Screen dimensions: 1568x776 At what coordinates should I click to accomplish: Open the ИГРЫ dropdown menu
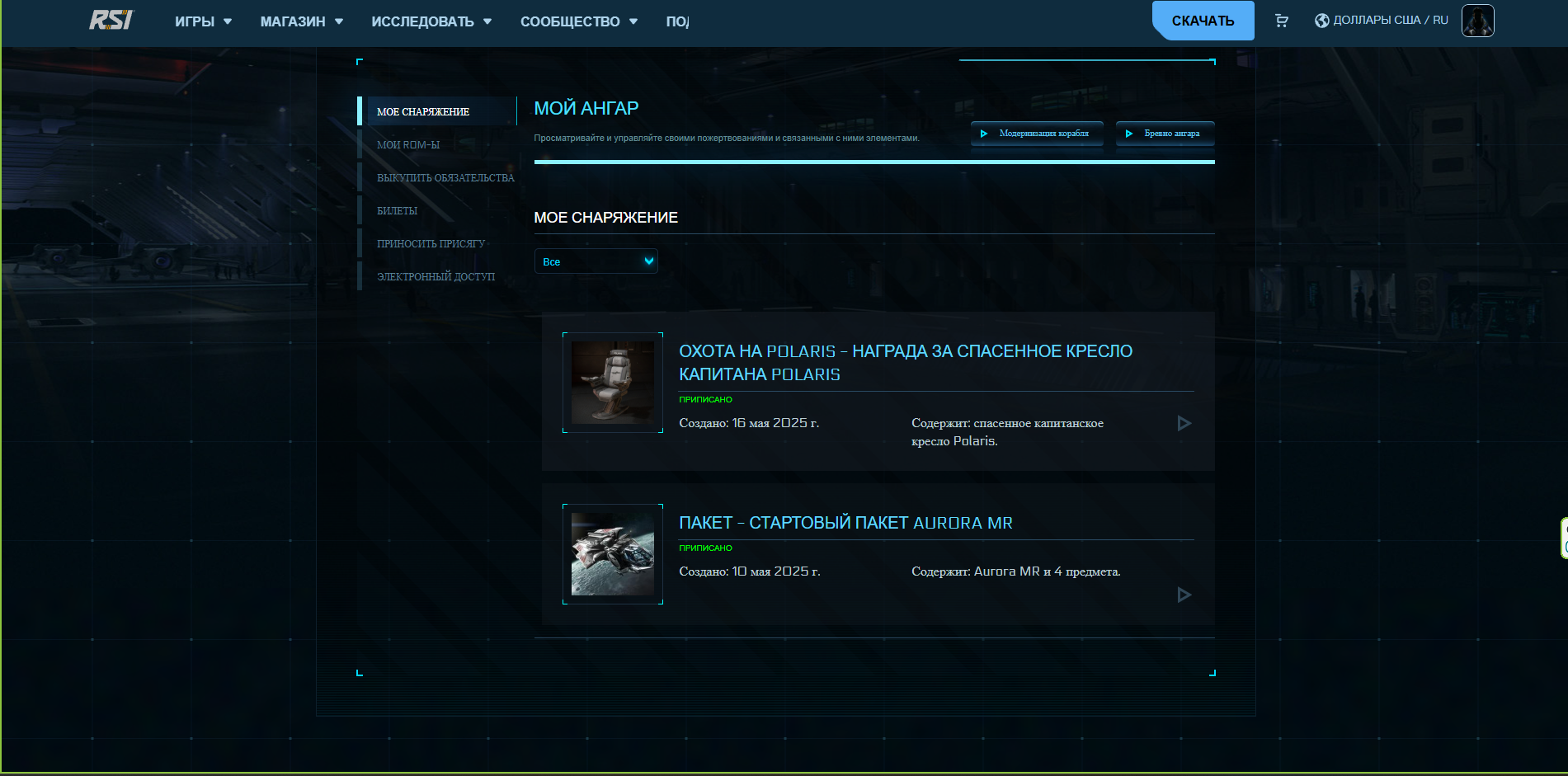click(x=203, y=21)
